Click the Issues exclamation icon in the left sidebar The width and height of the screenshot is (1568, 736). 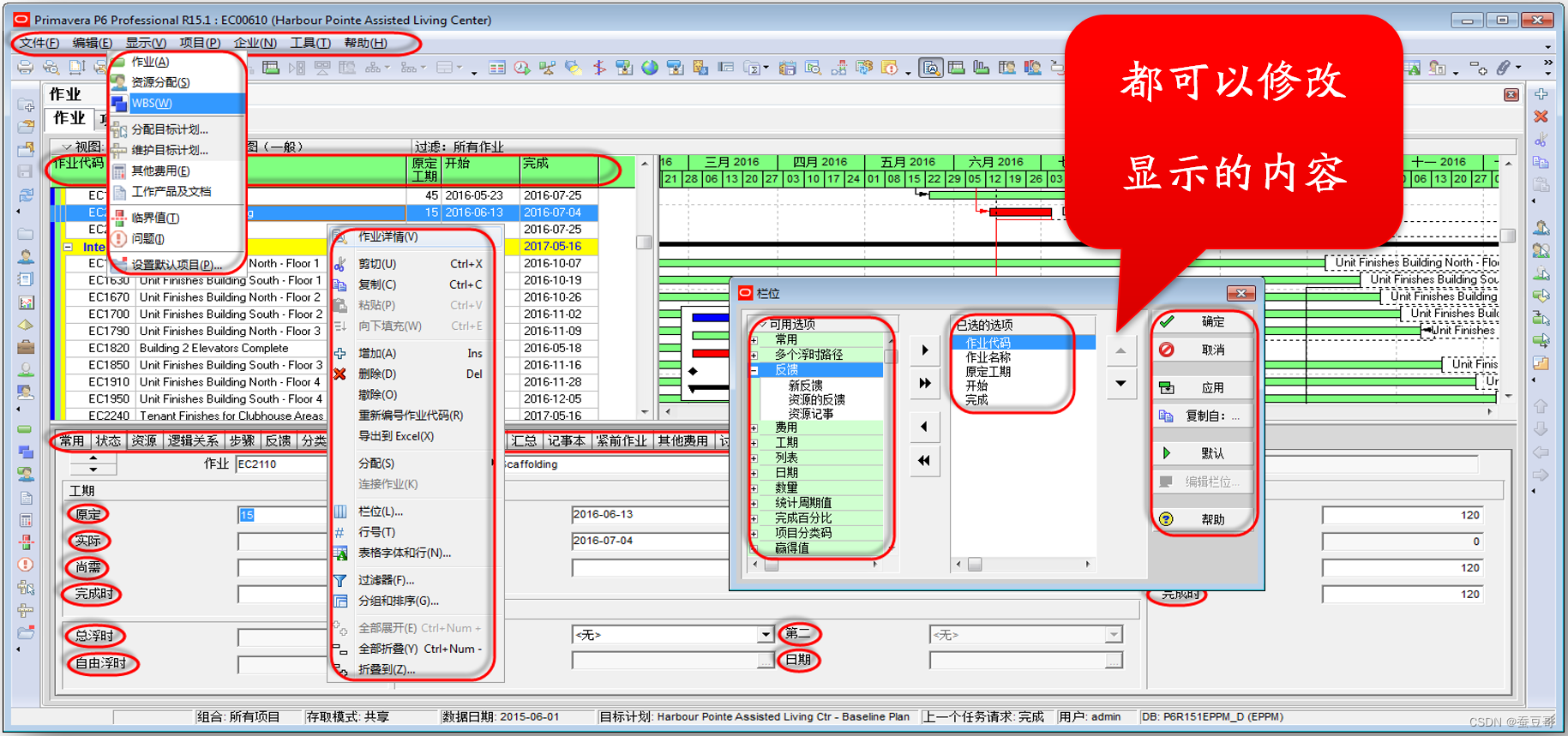[x=26, y=565]
